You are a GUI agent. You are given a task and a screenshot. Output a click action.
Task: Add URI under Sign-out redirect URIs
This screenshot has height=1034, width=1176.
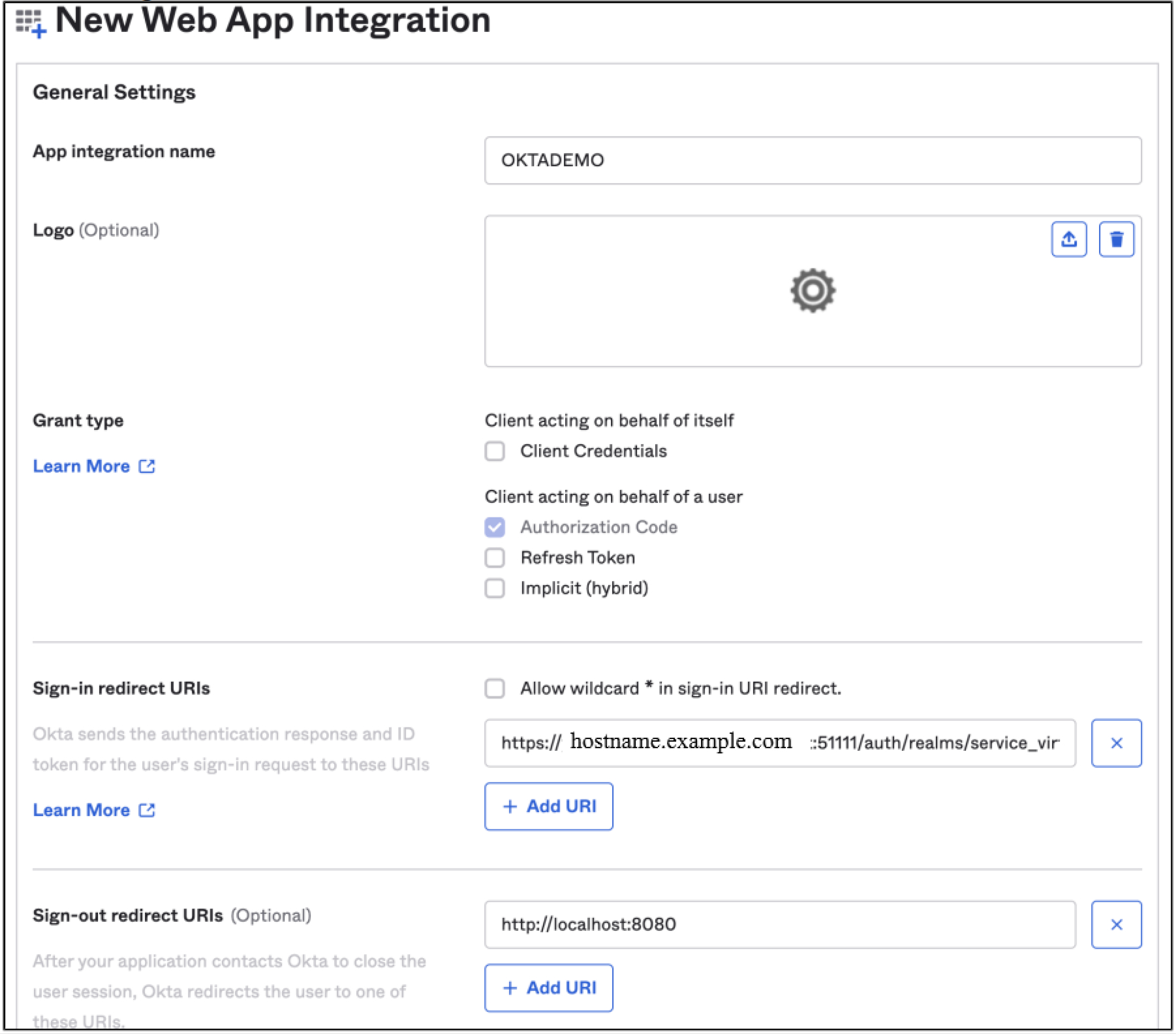548,988
